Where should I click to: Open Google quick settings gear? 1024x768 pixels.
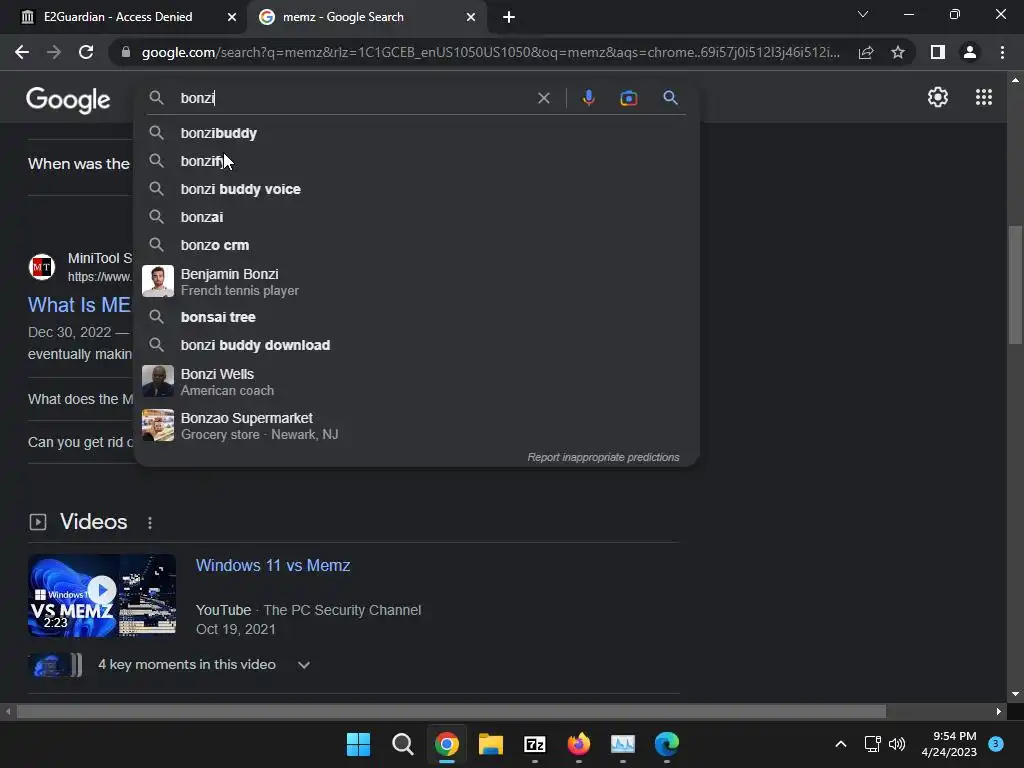[938, 97]
